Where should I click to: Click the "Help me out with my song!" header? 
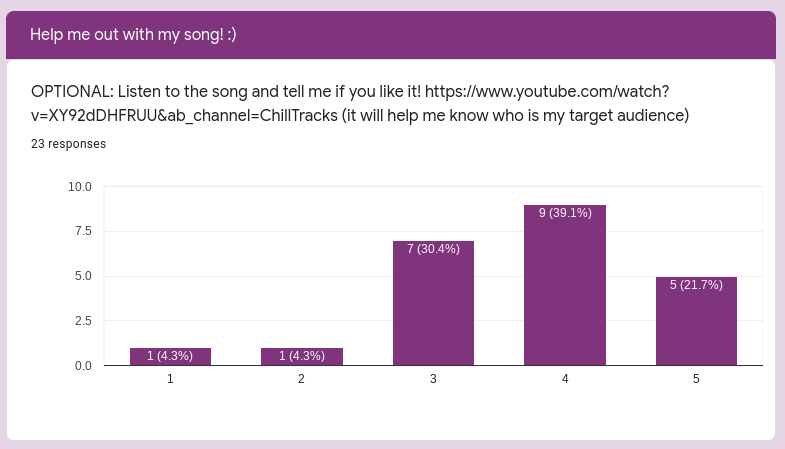pos(133,35)
